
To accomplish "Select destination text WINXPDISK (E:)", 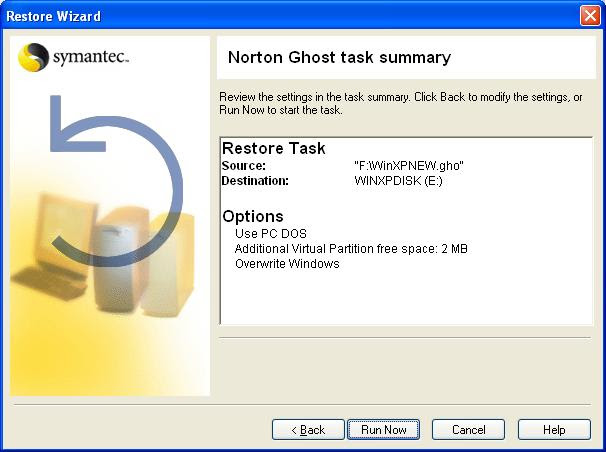I will click(x=398, y=180).
